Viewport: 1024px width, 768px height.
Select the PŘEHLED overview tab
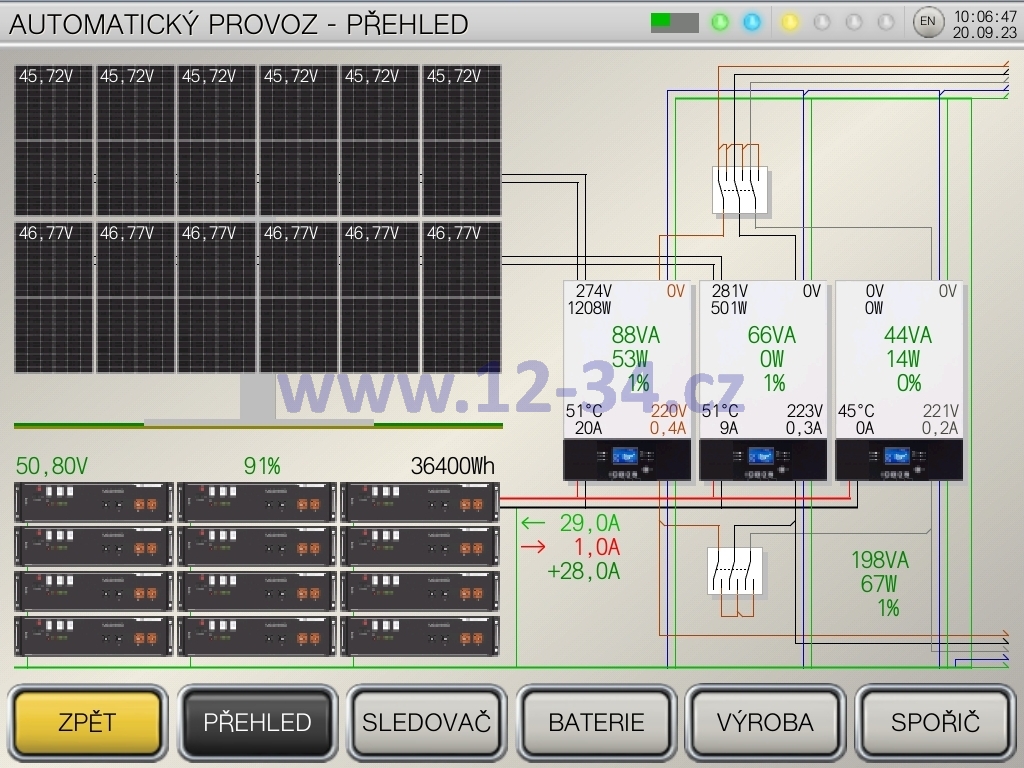click(257, 722)
